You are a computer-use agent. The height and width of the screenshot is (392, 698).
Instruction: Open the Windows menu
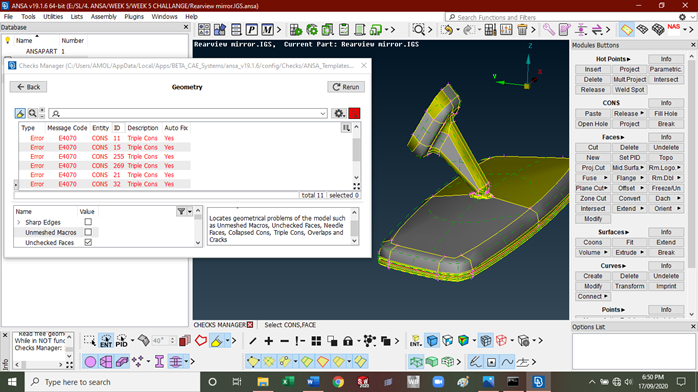click(164, 16)
